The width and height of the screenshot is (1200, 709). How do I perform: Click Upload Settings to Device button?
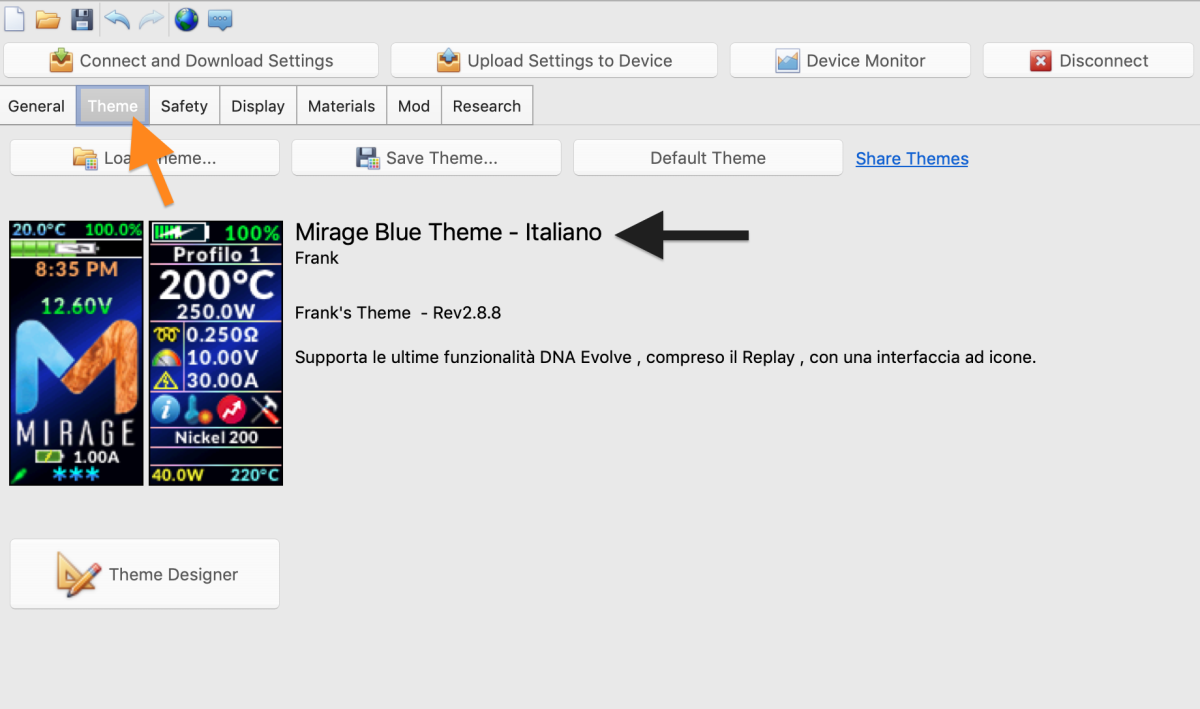(x=554, y=61)
